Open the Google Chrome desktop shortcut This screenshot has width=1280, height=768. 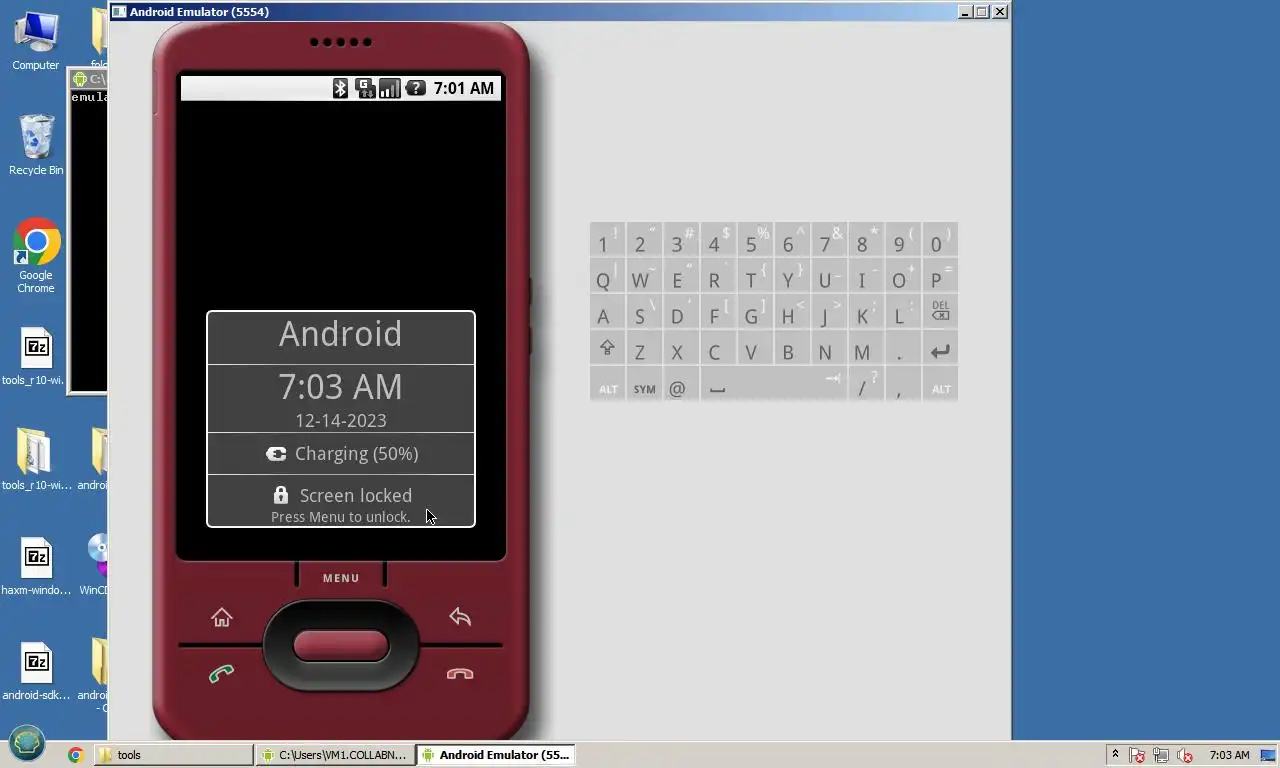[x=36, y=256]
